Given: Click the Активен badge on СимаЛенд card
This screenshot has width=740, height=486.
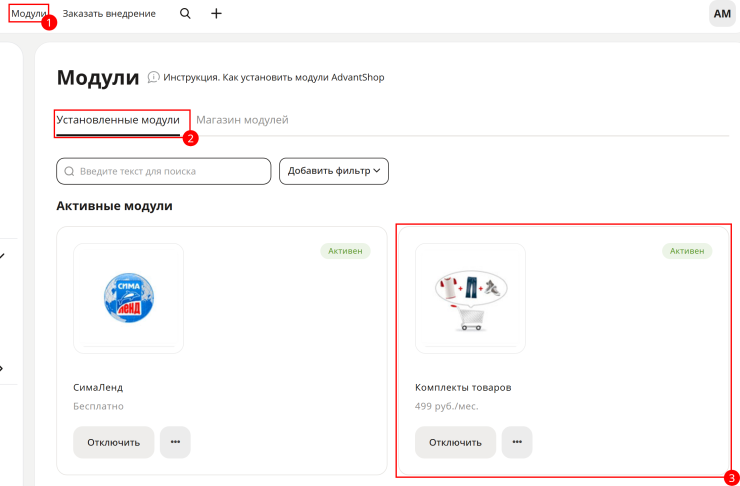Looking at the screenshot, I should (x=345, y=251).
